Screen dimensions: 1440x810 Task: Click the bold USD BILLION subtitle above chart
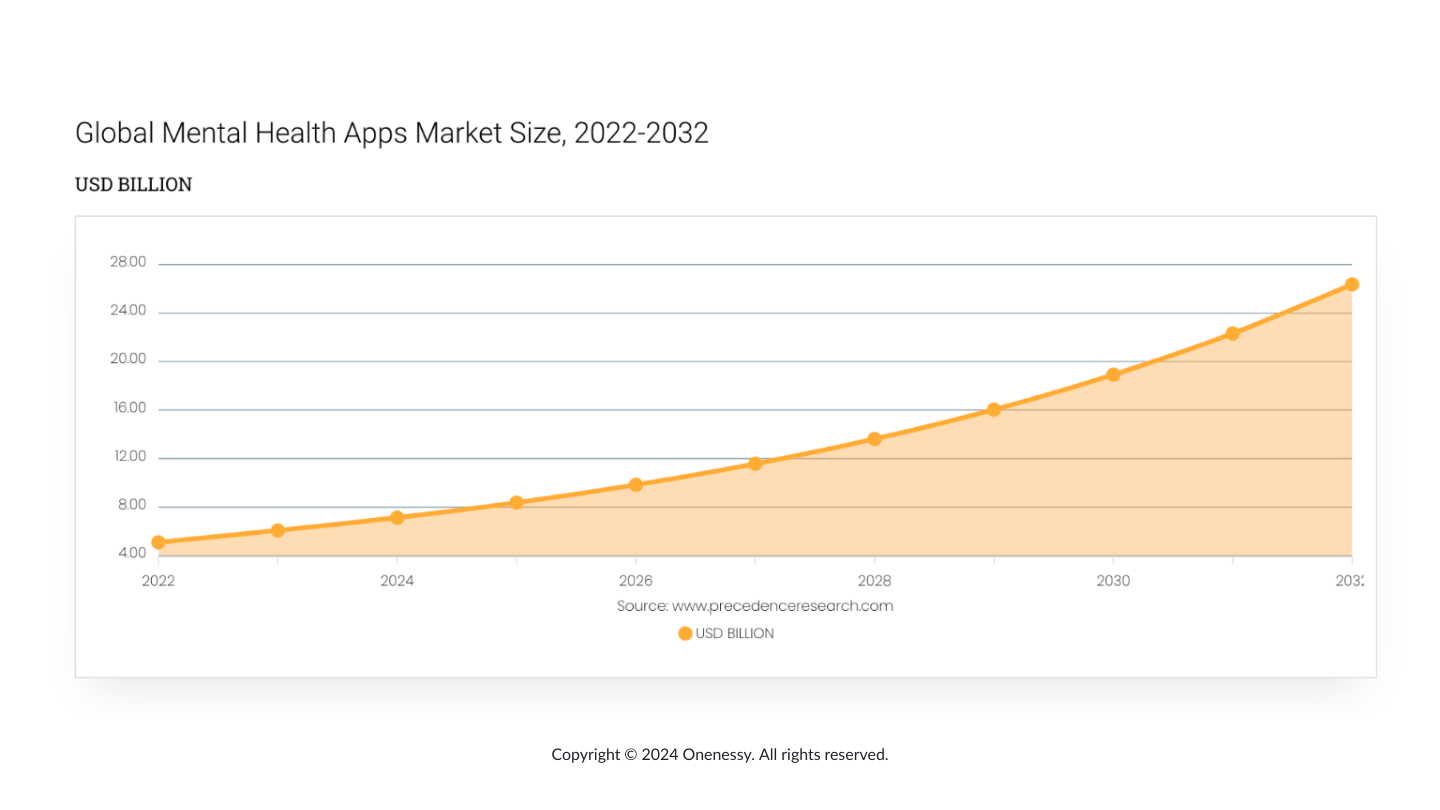pos(134,185)
